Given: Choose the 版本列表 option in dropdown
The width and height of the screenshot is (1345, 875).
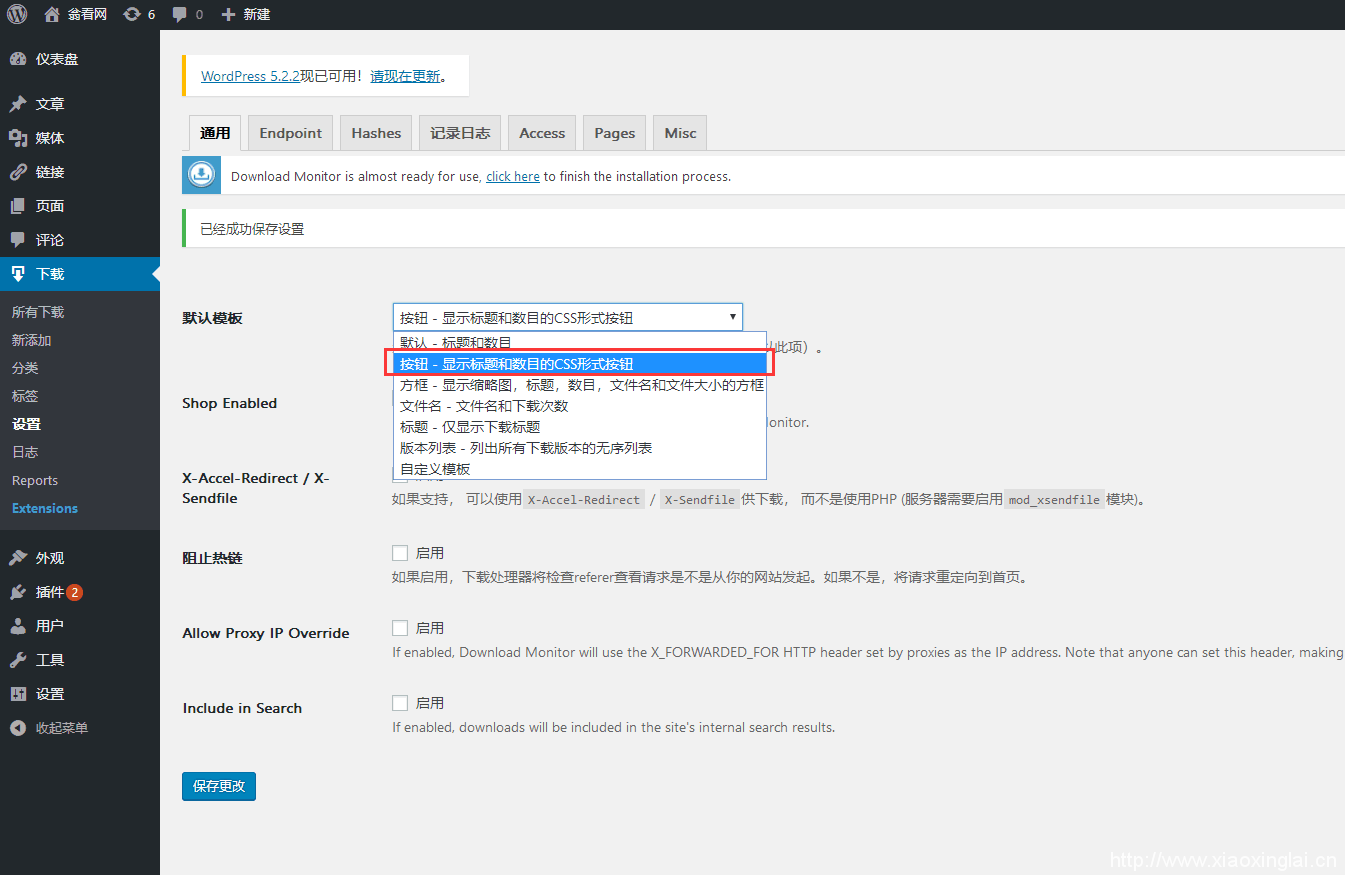Looking at the screenshot, I should pyautogui.click(x=526, y=448).
